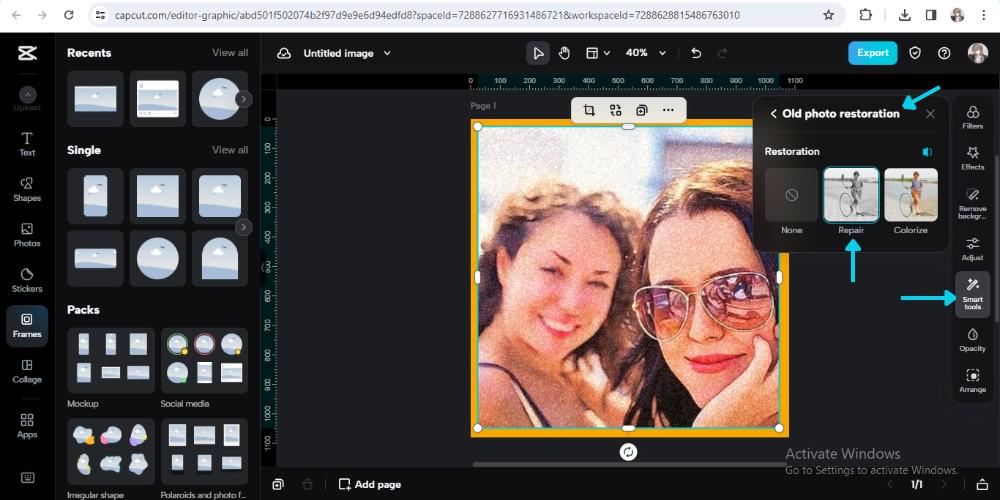Open the help question mark icon

click(944, 54)
